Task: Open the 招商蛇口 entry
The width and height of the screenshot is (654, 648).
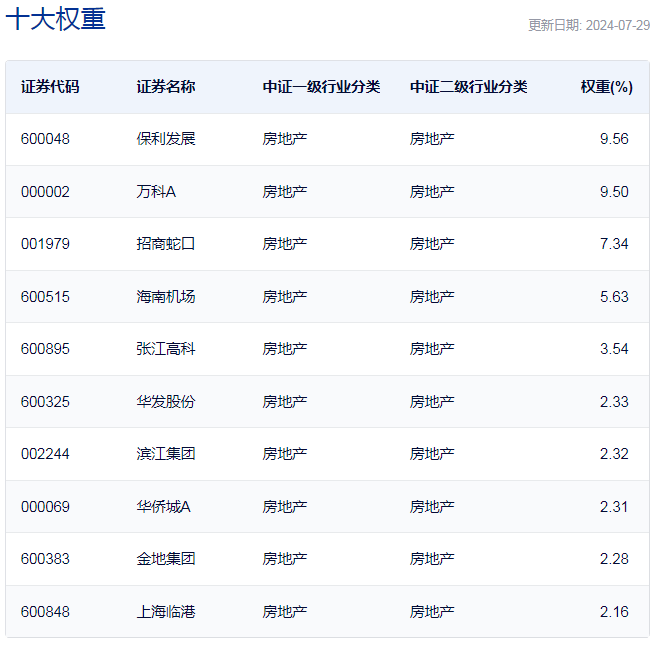Action: click(166, 244)
